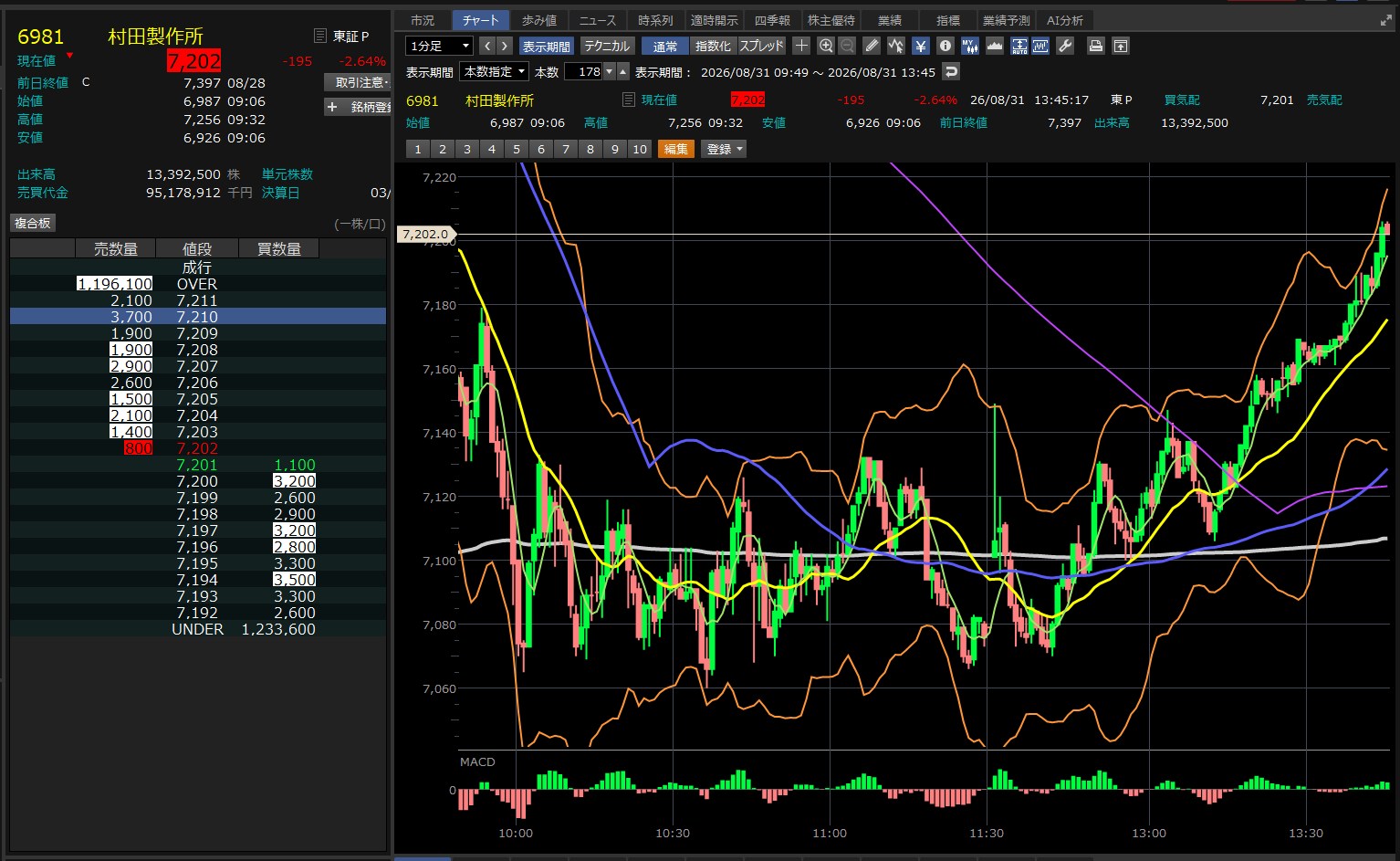Open the 本数指定 period dropdown
Screen dimensions: 1400x861
coord(494,71)
